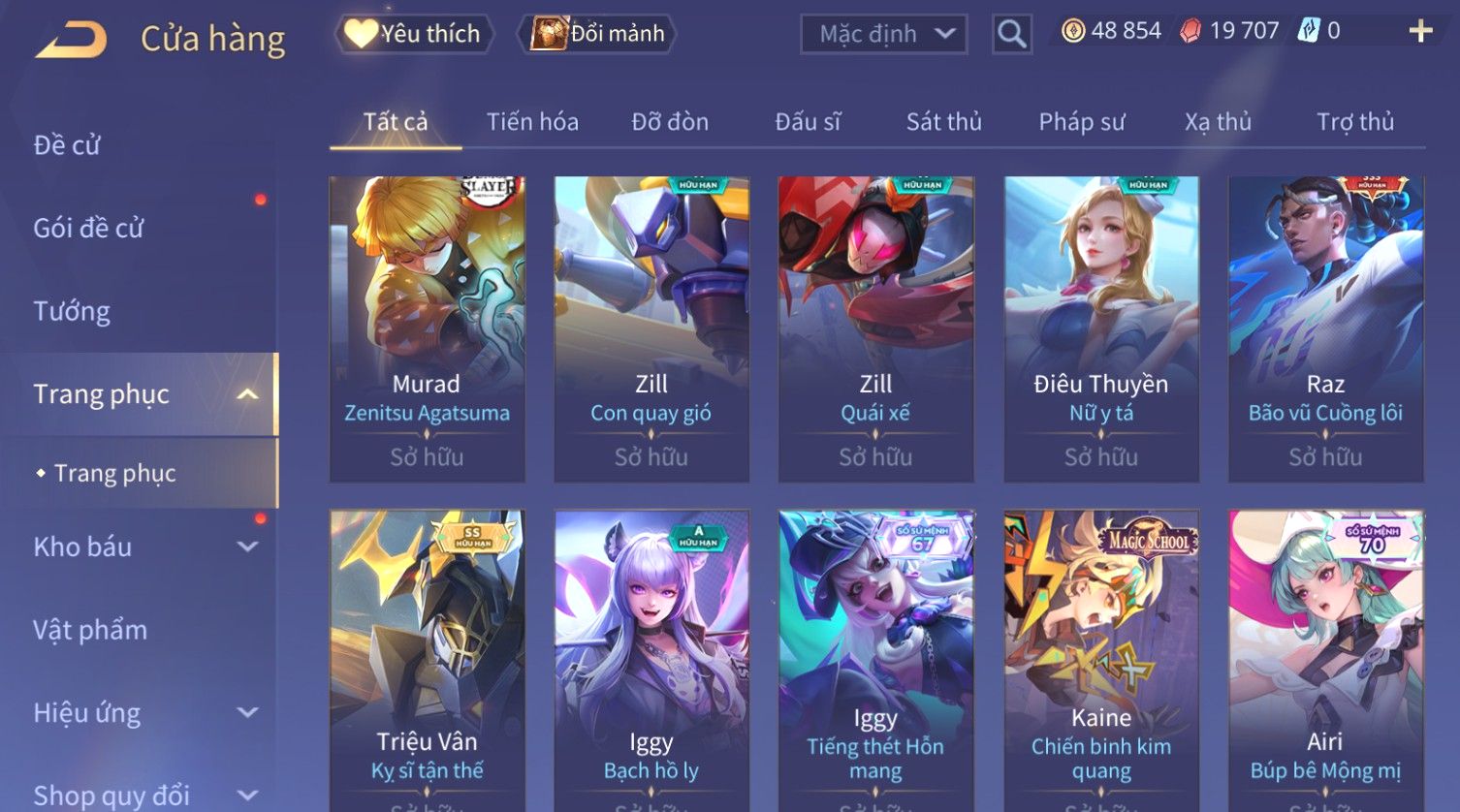Open Tướng in the sidebar
1460x812 pixels.
[72, 311]
